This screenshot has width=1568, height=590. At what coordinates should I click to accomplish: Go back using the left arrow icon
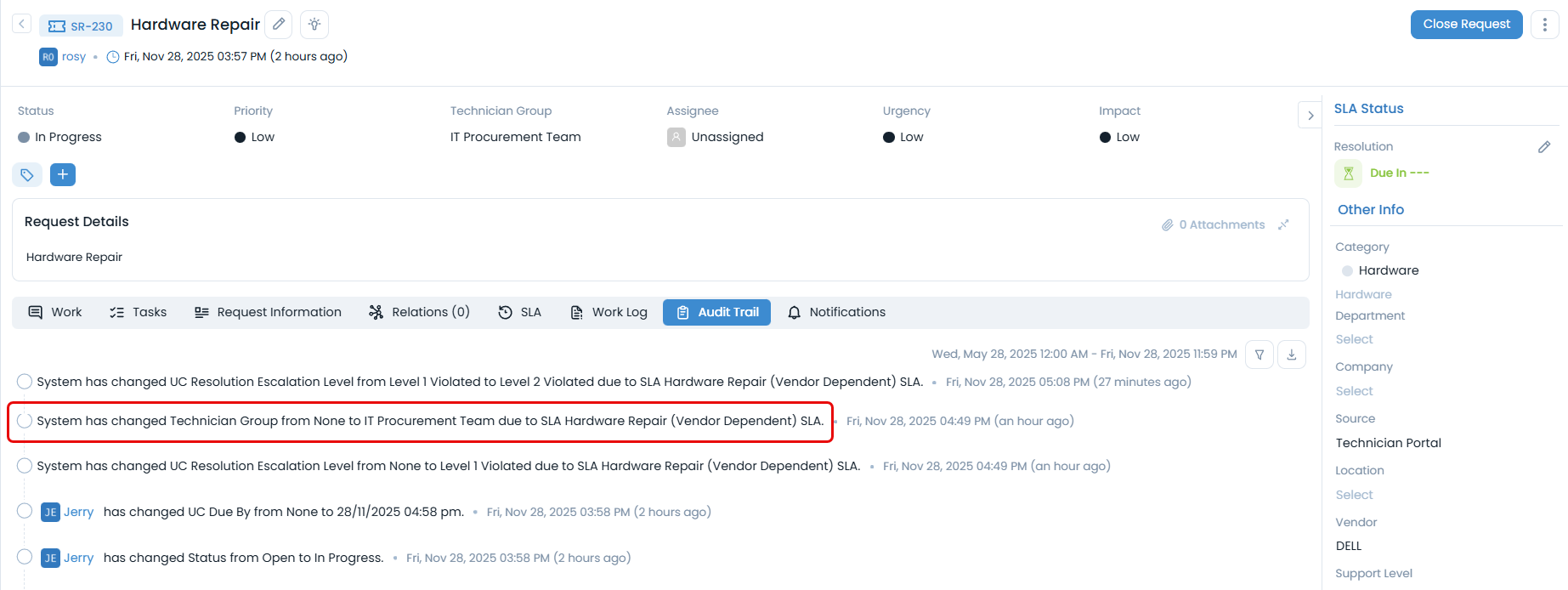22,25
